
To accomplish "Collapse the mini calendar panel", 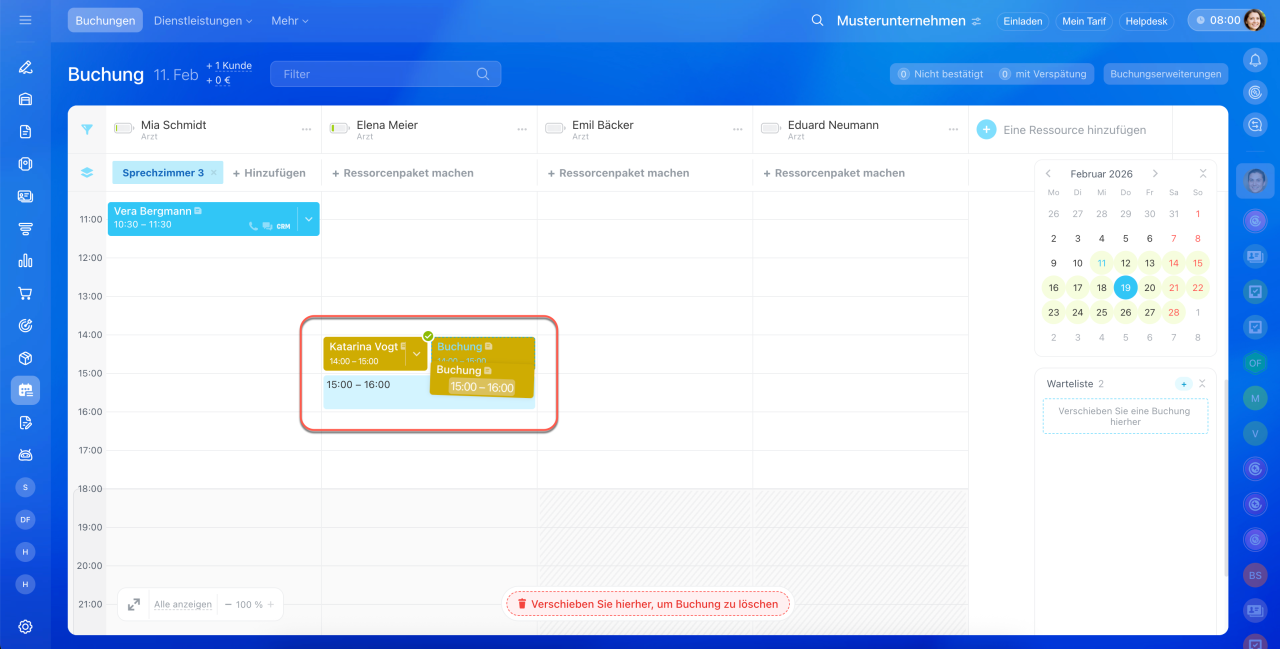I will tap(1203, 173).
